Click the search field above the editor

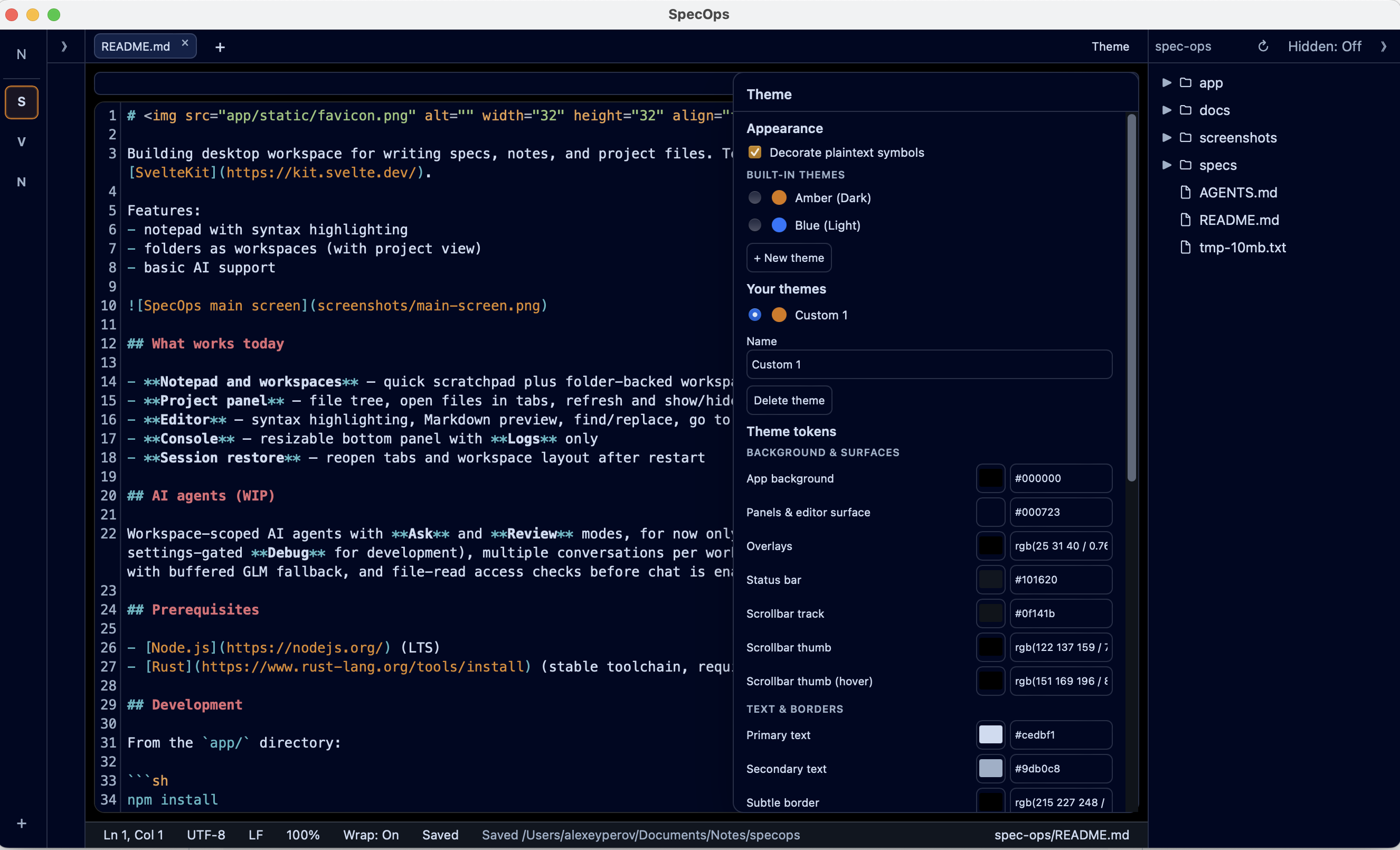[x=414, y=83]
